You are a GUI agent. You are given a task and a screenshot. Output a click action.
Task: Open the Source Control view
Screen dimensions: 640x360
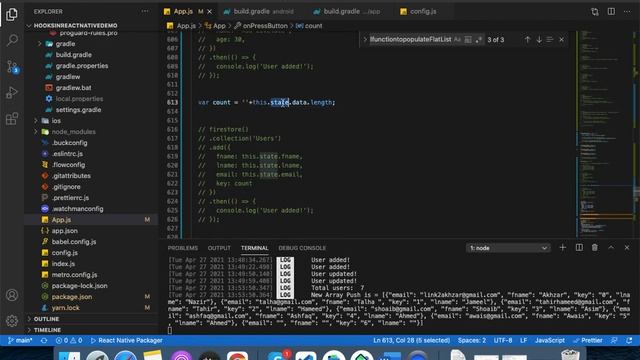(12, 67)
